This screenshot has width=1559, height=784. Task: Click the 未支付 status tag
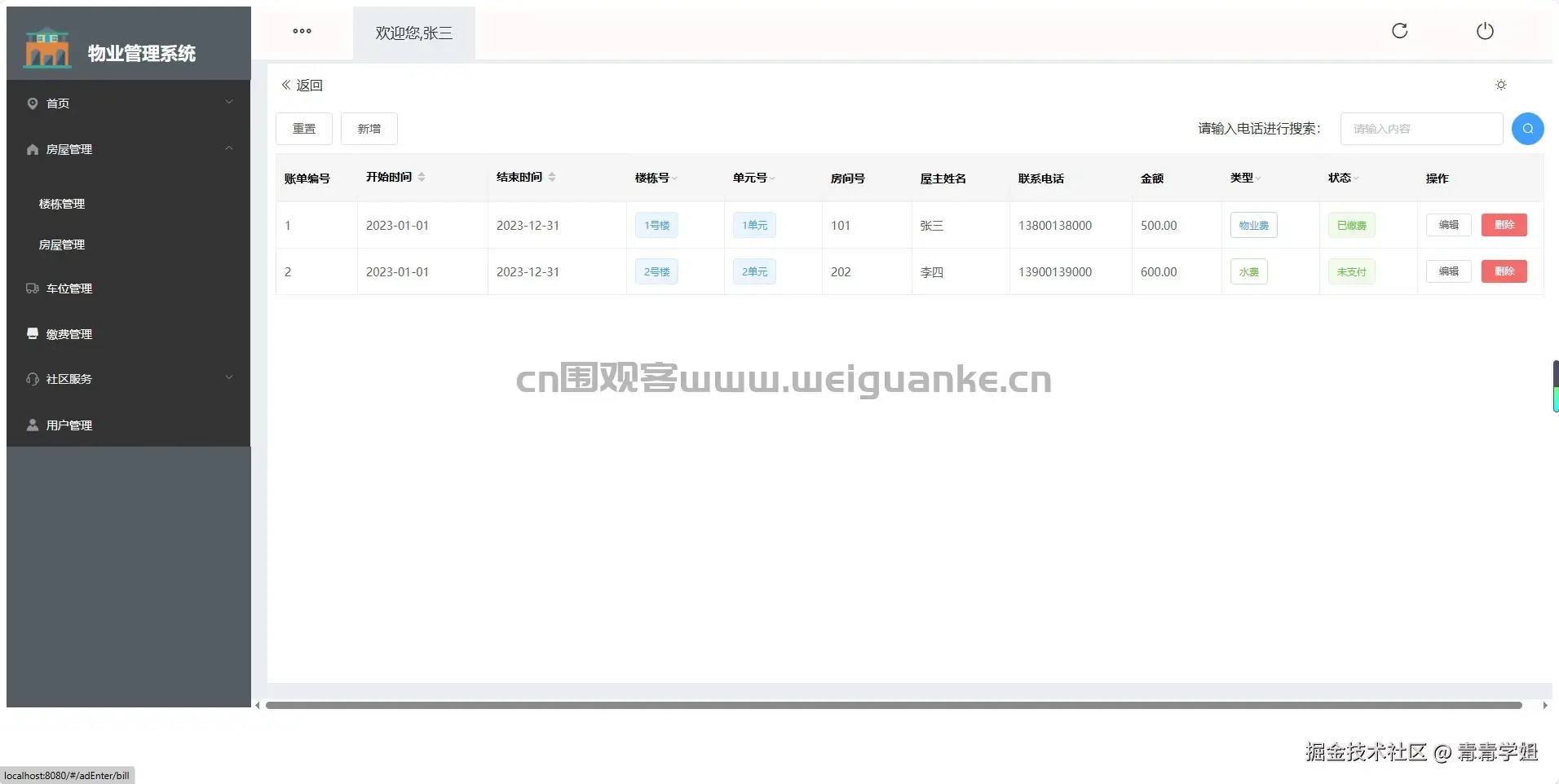[x=1352, y=271]
